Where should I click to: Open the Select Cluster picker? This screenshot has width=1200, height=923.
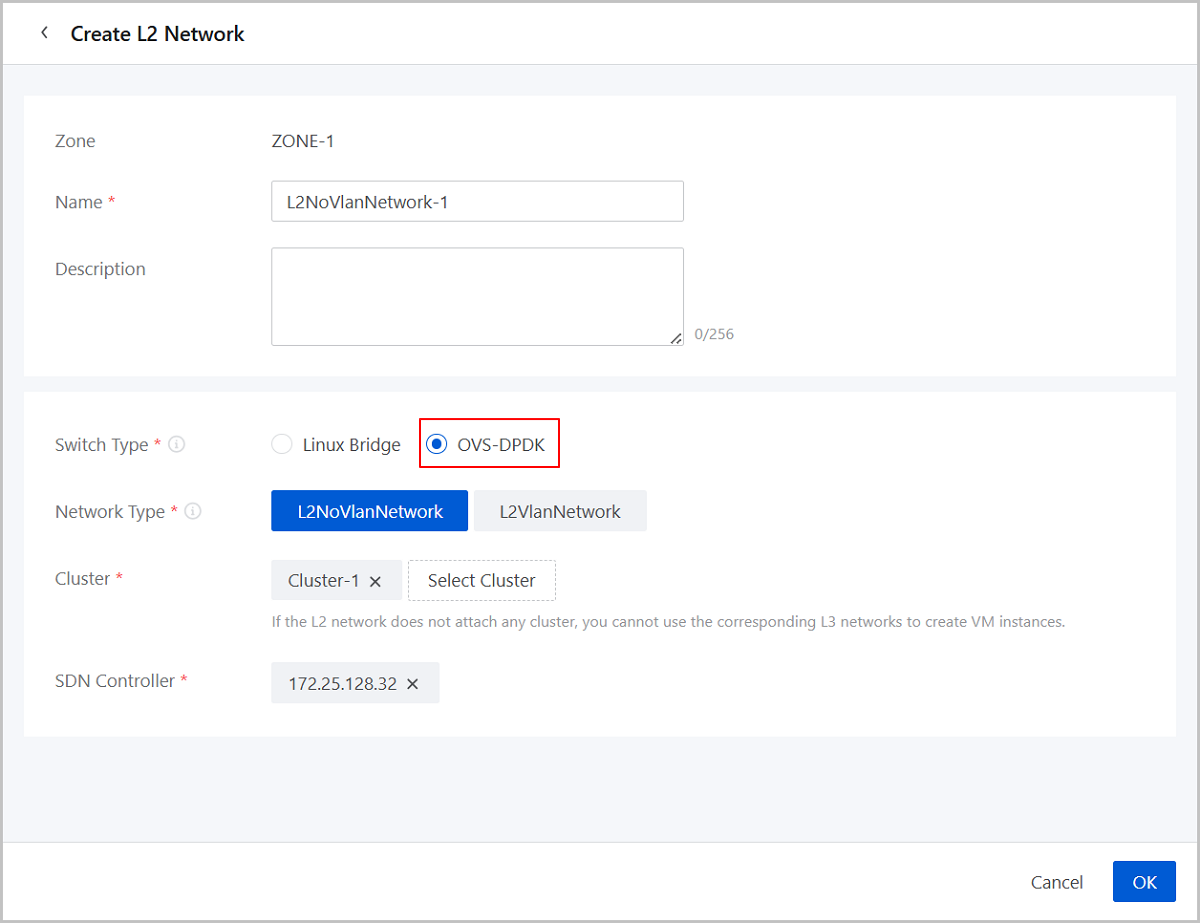coord(481,580)
